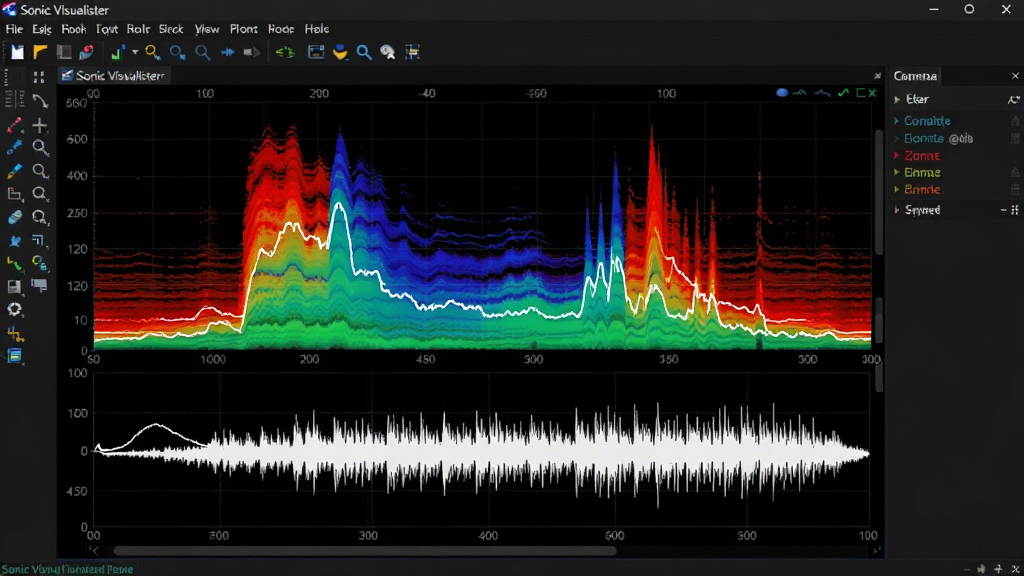The image size is (1024, 576).
Task: Click the four-dot grid icon in the left sidebar
Action: pyautogui.click(x=39, y=78)
